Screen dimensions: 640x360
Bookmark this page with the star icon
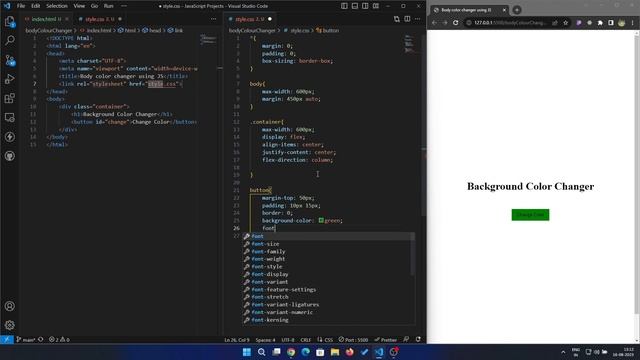tap(566, 23)
